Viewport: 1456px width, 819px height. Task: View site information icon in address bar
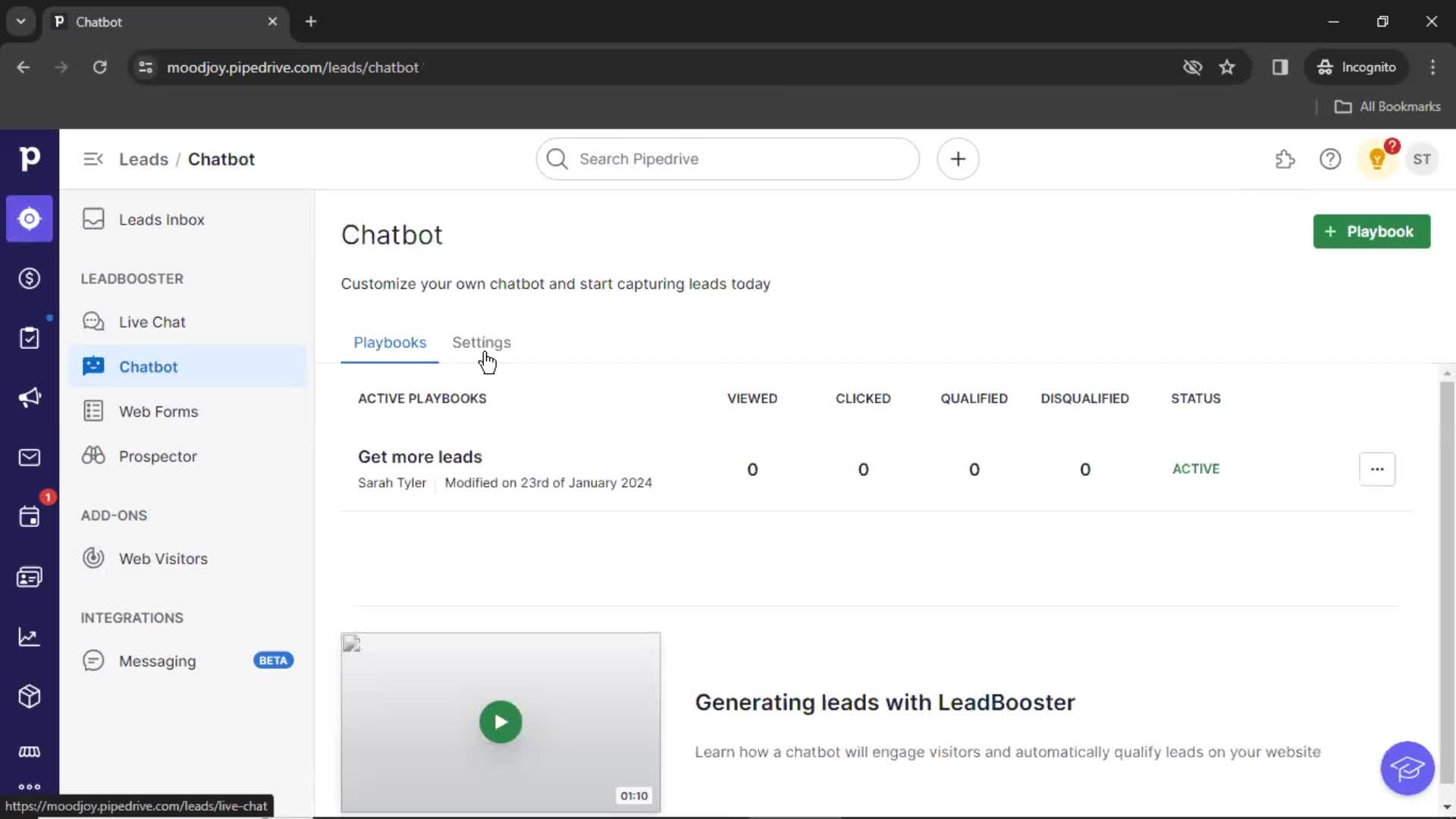(x=146, y=67)
